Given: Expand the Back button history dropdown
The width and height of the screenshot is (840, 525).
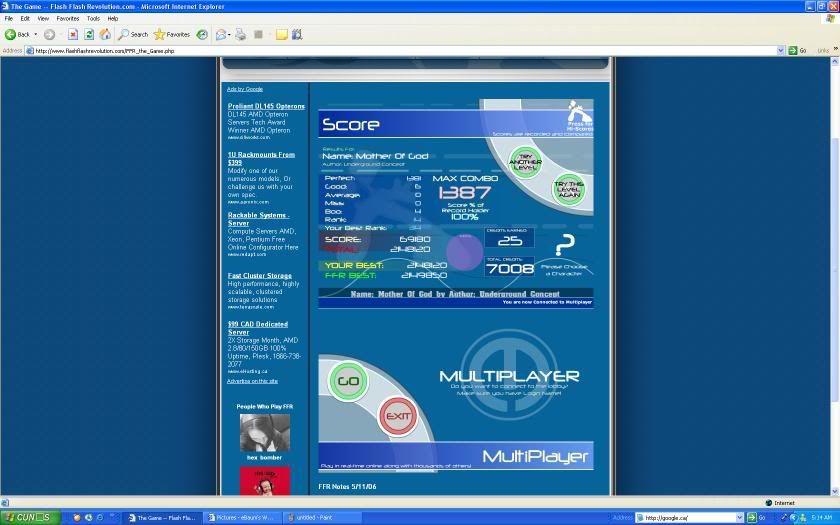Looking at the screenshot, I should coord(36,34).
